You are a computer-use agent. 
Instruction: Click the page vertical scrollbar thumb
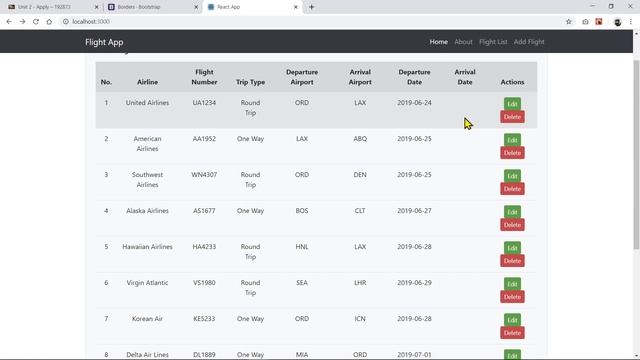coord(636,154)
